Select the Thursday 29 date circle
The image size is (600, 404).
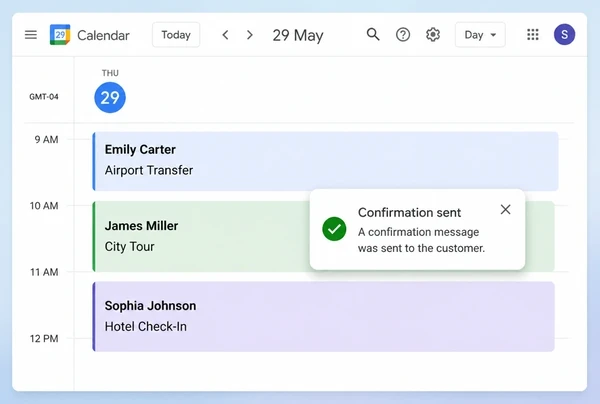click(110, 98)
